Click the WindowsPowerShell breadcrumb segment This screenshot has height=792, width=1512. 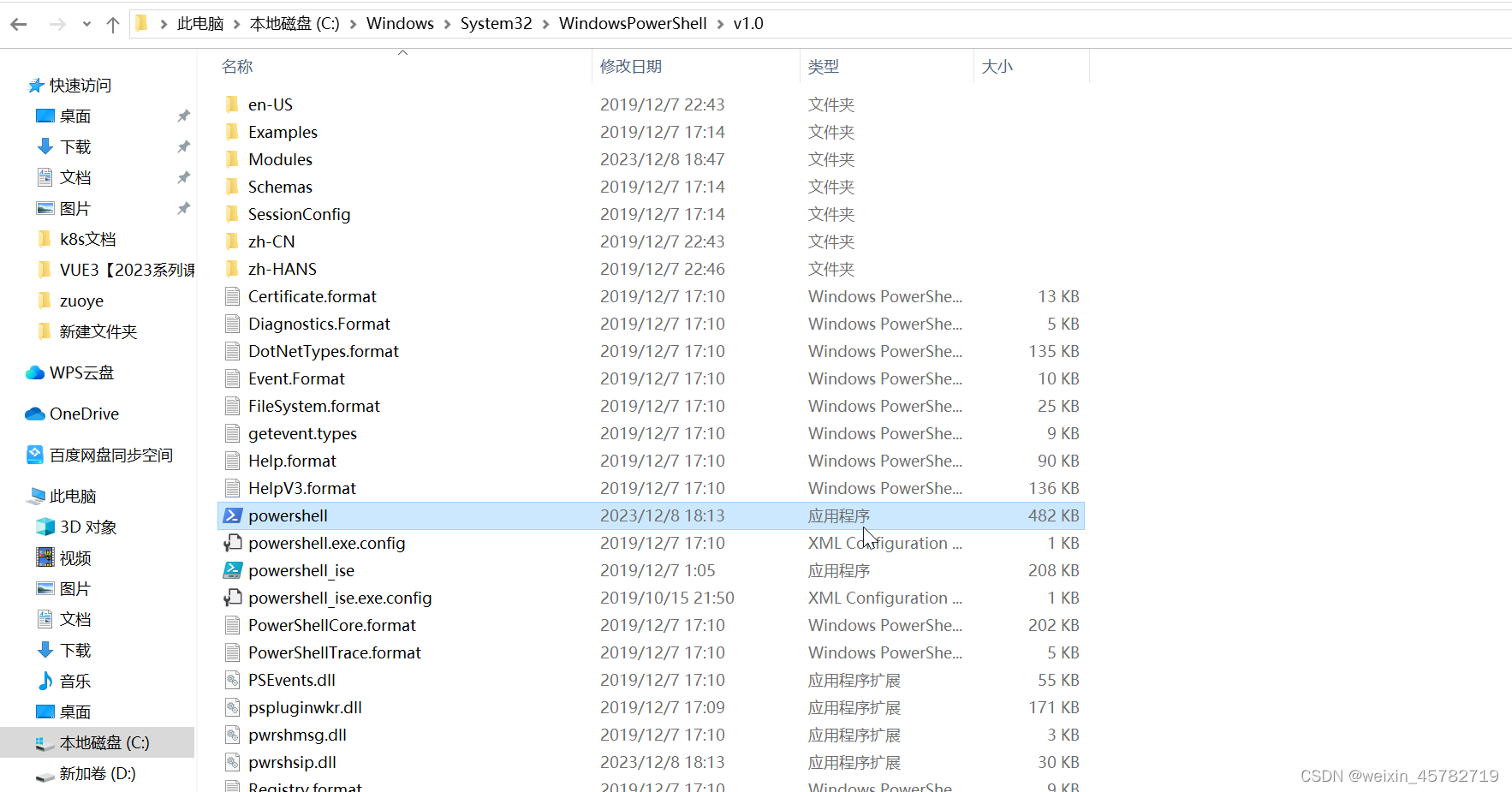click(633, 24)
